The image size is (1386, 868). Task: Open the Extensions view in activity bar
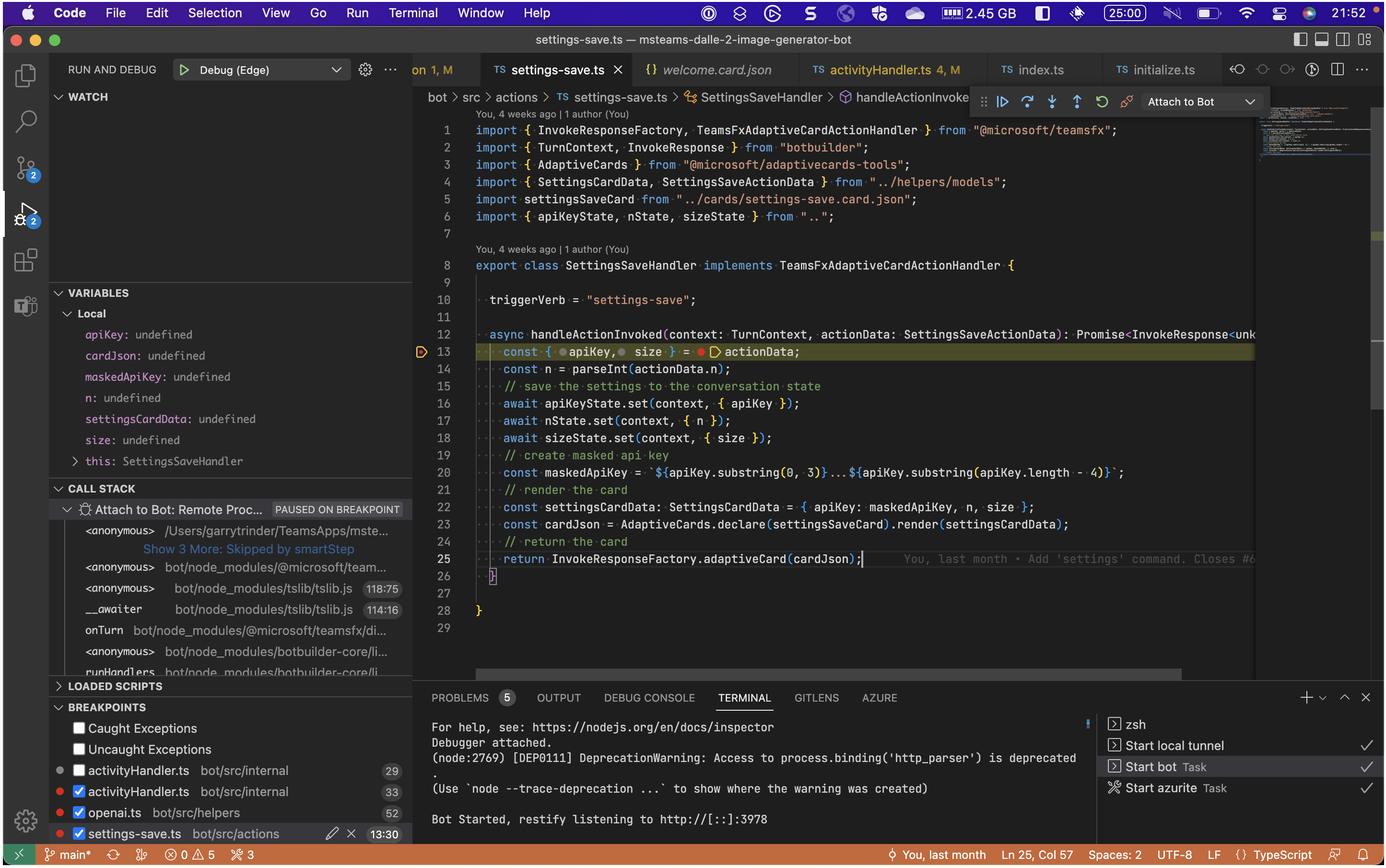pyautogui.click(x=25, y=260)
